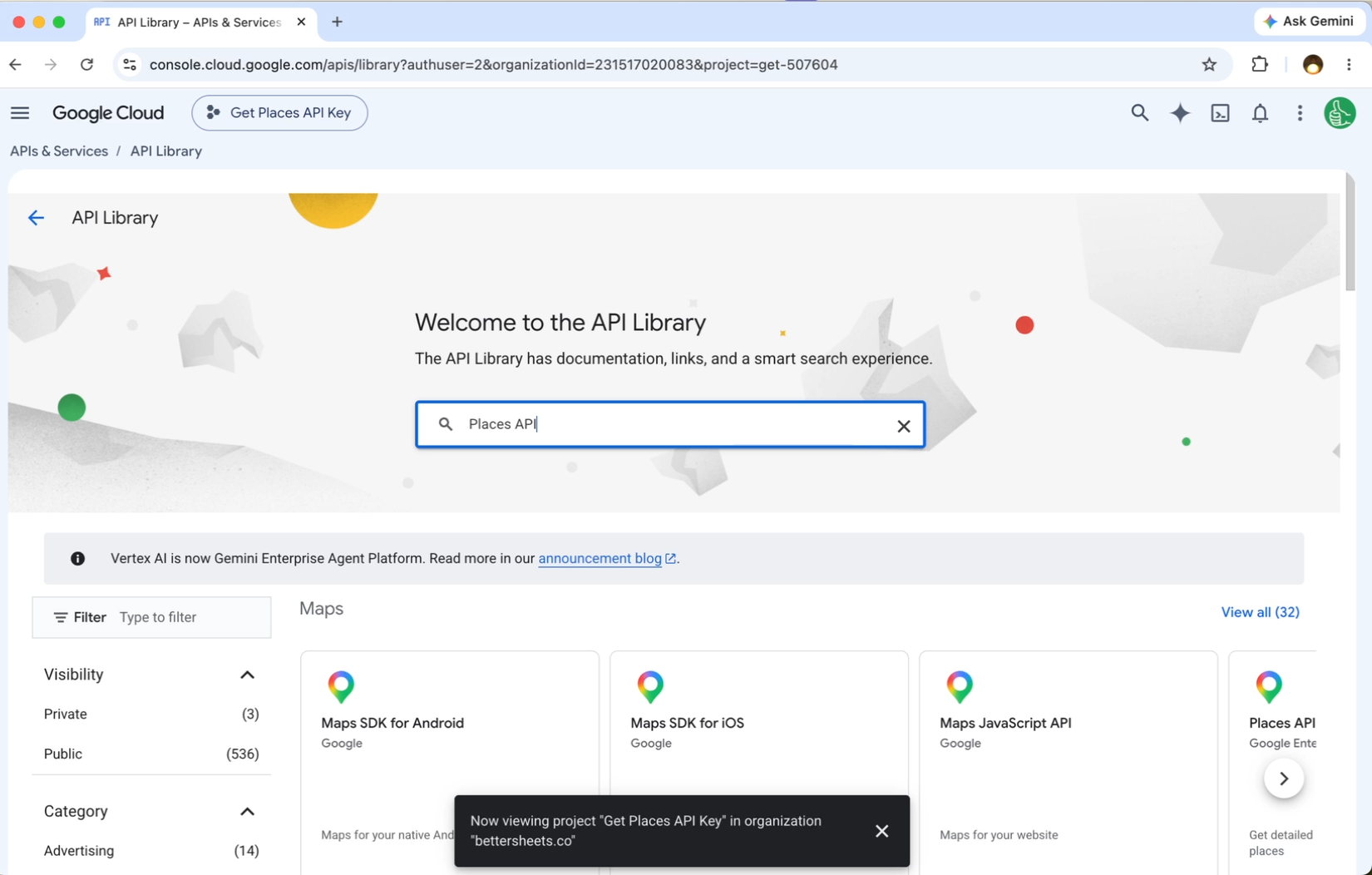Viewport: 1372px width, 875px height.
Task: Open the browser extensions puzzle icon
Action: 1260,64
